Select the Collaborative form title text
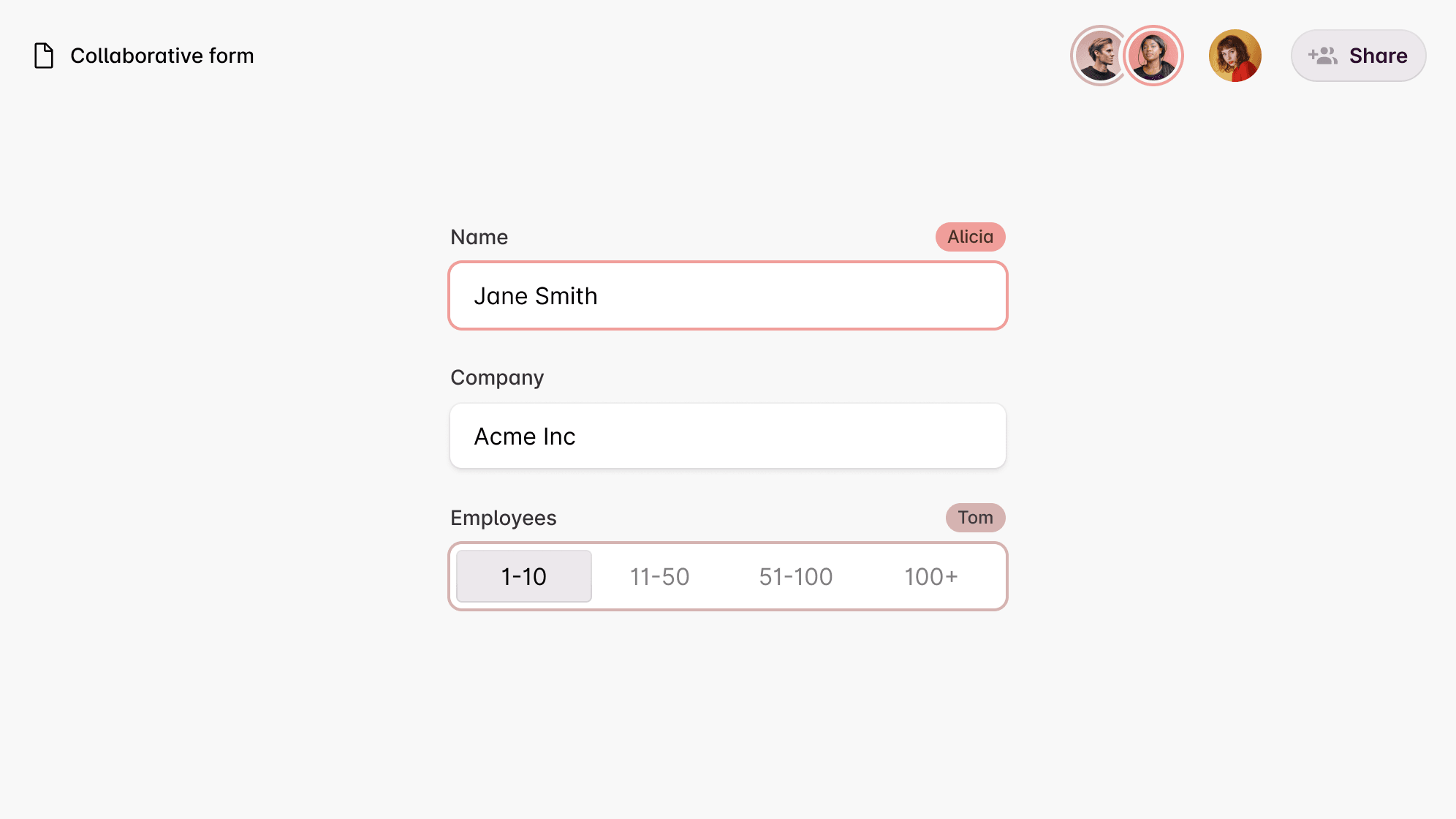 [162, 55]
